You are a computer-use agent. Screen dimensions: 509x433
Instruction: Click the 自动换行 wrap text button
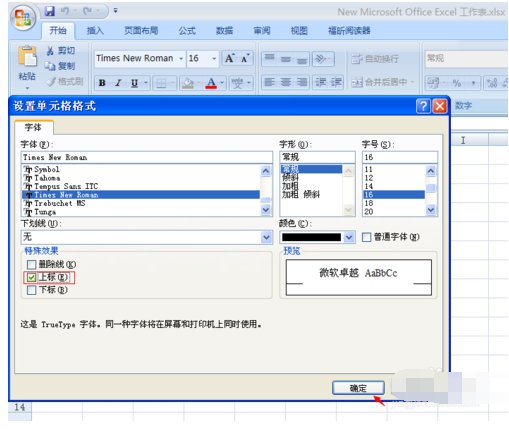pyautogui.click(x=375, y=59)
